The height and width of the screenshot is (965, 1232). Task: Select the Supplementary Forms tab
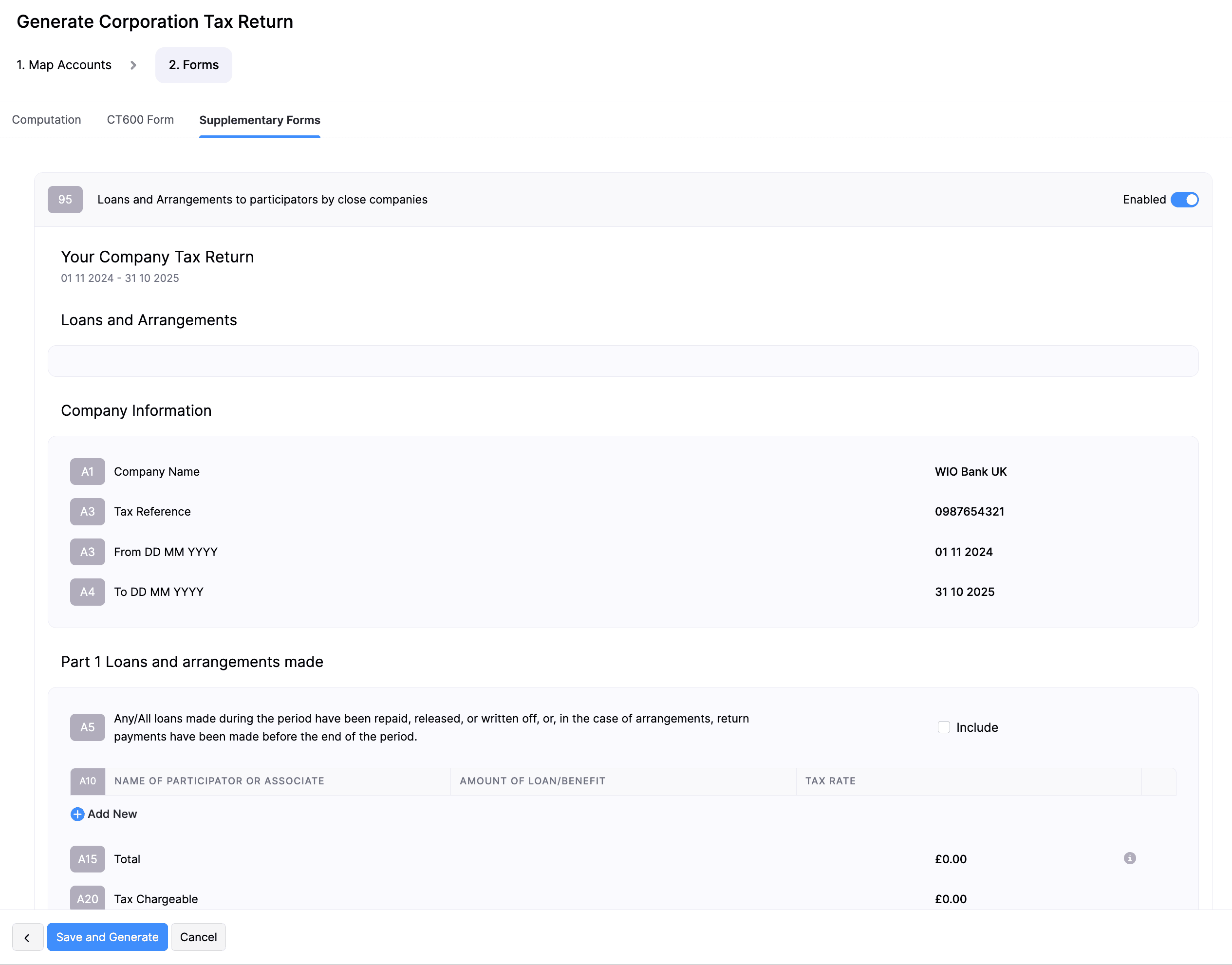point(260,120)
